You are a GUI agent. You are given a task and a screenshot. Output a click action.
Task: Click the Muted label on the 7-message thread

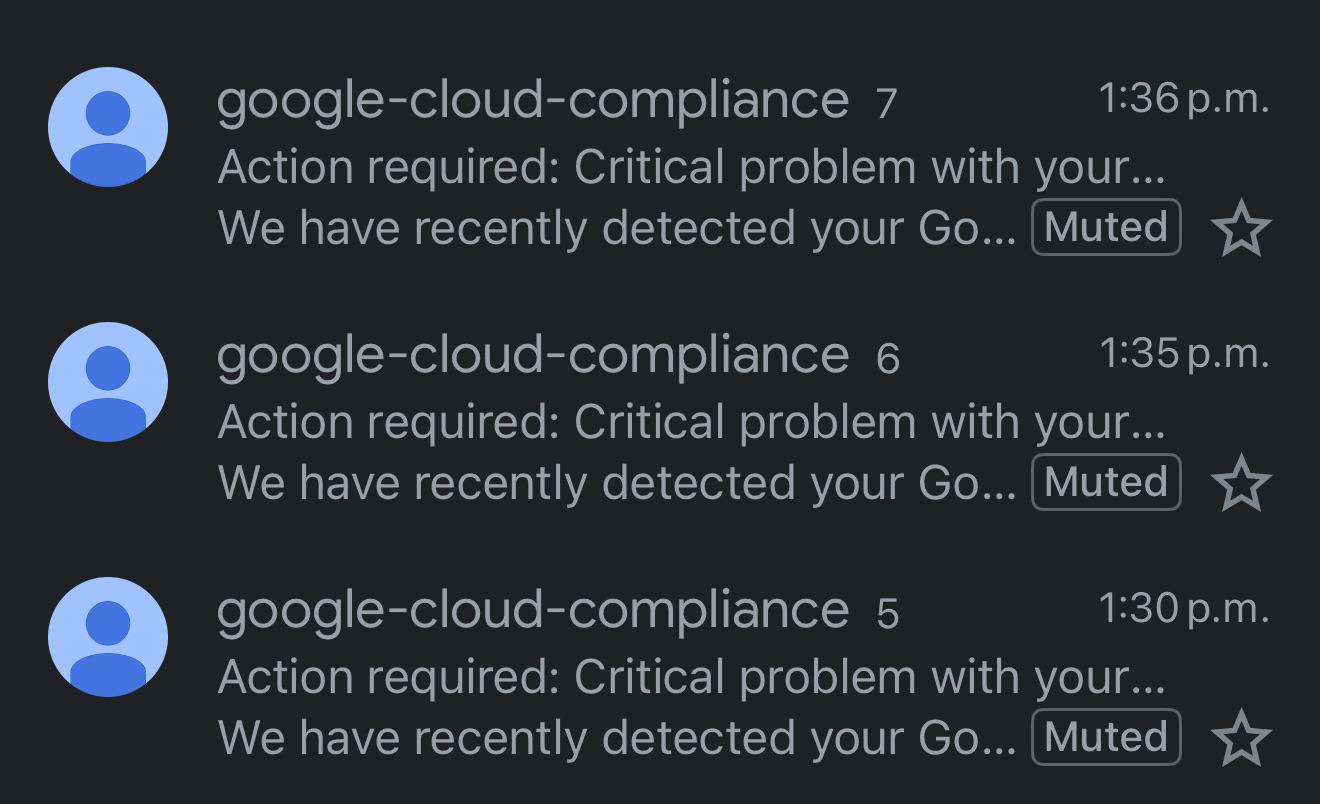pyautogui.click(x=1106, y=227)
